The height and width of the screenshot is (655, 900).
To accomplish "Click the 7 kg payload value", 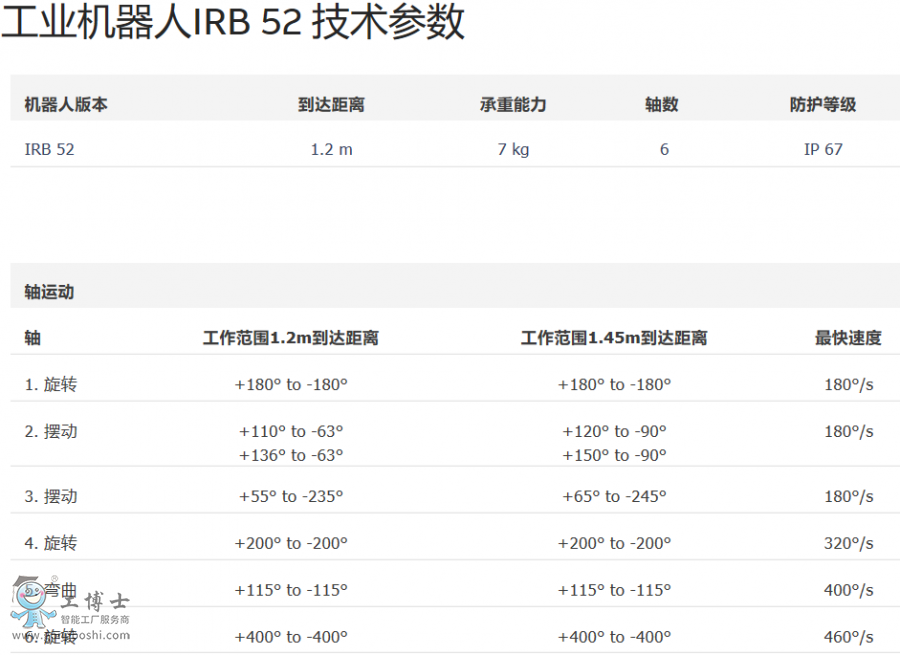I will 513,150.
